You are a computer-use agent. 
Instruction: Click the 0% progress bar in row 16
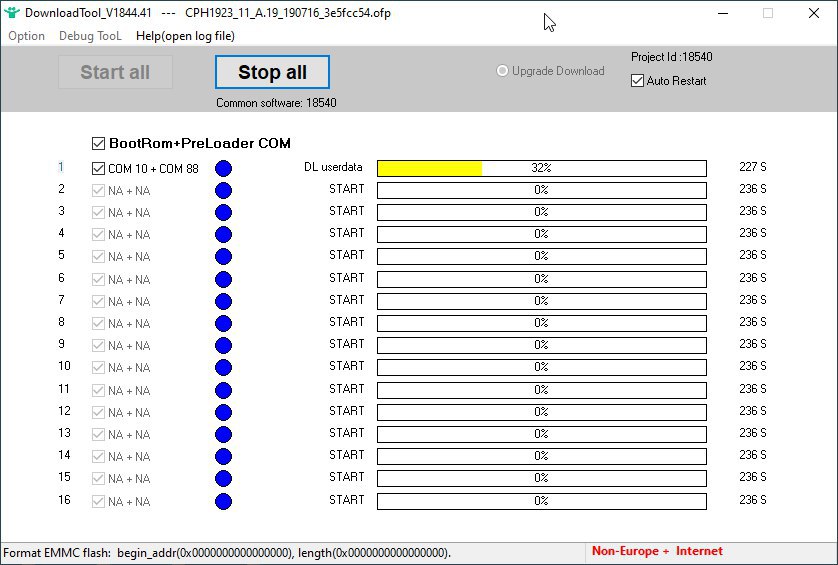pyautogui.click(x=541, y=501)
